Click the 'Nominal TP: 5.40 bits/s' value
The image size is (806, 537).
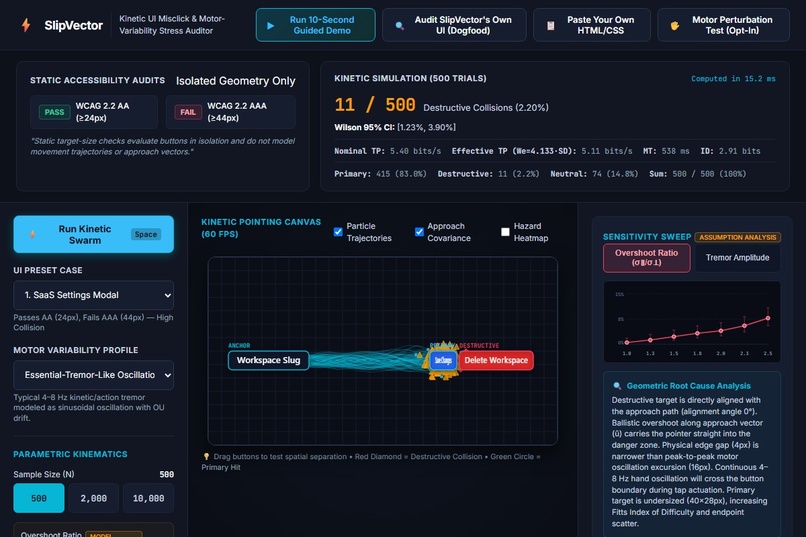388,151
